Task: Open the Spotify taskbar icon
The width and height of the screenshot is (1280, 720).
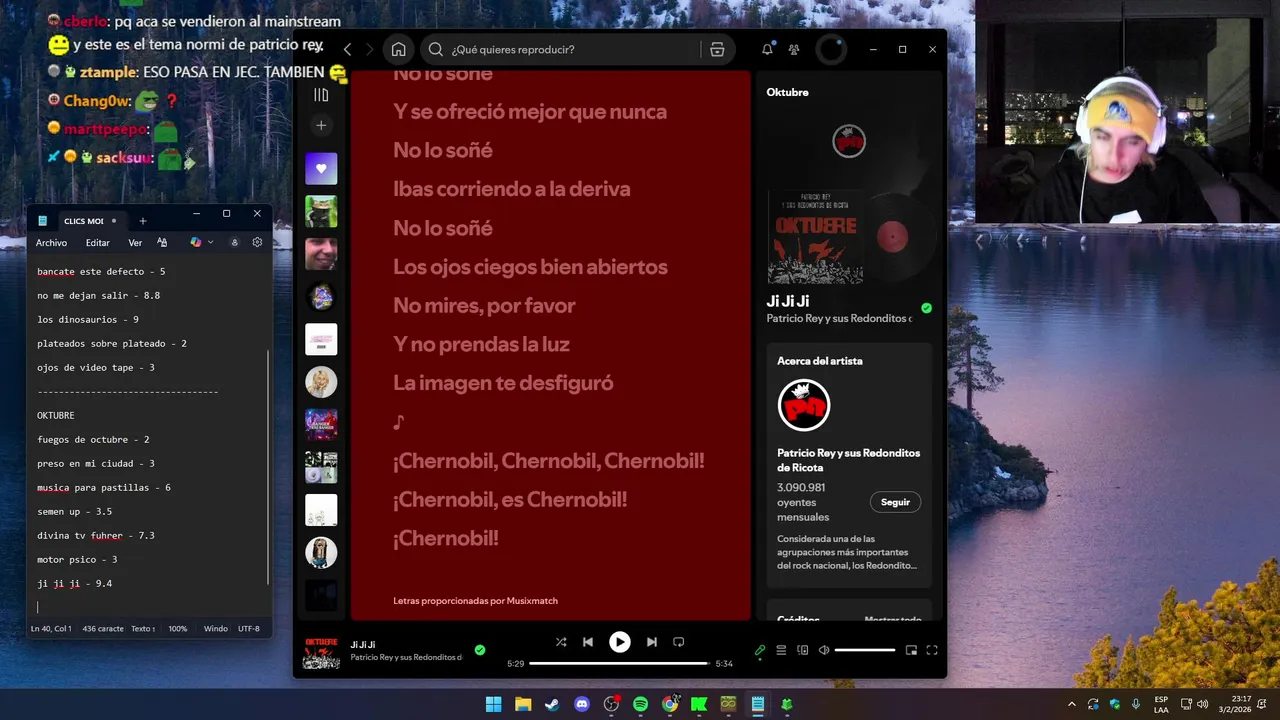Action: point(641,704)
